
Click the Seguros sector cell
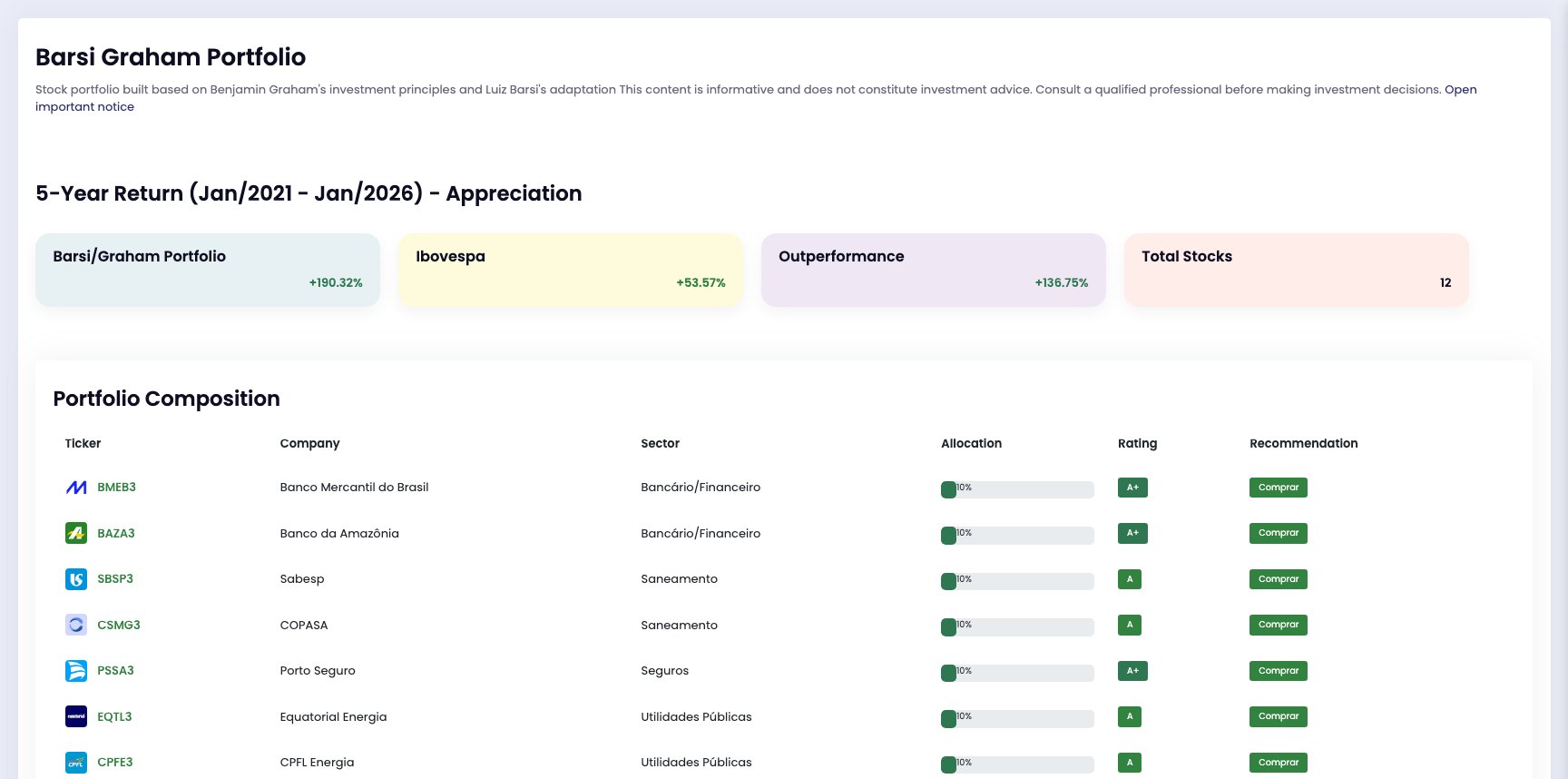[x=664, y=671]
